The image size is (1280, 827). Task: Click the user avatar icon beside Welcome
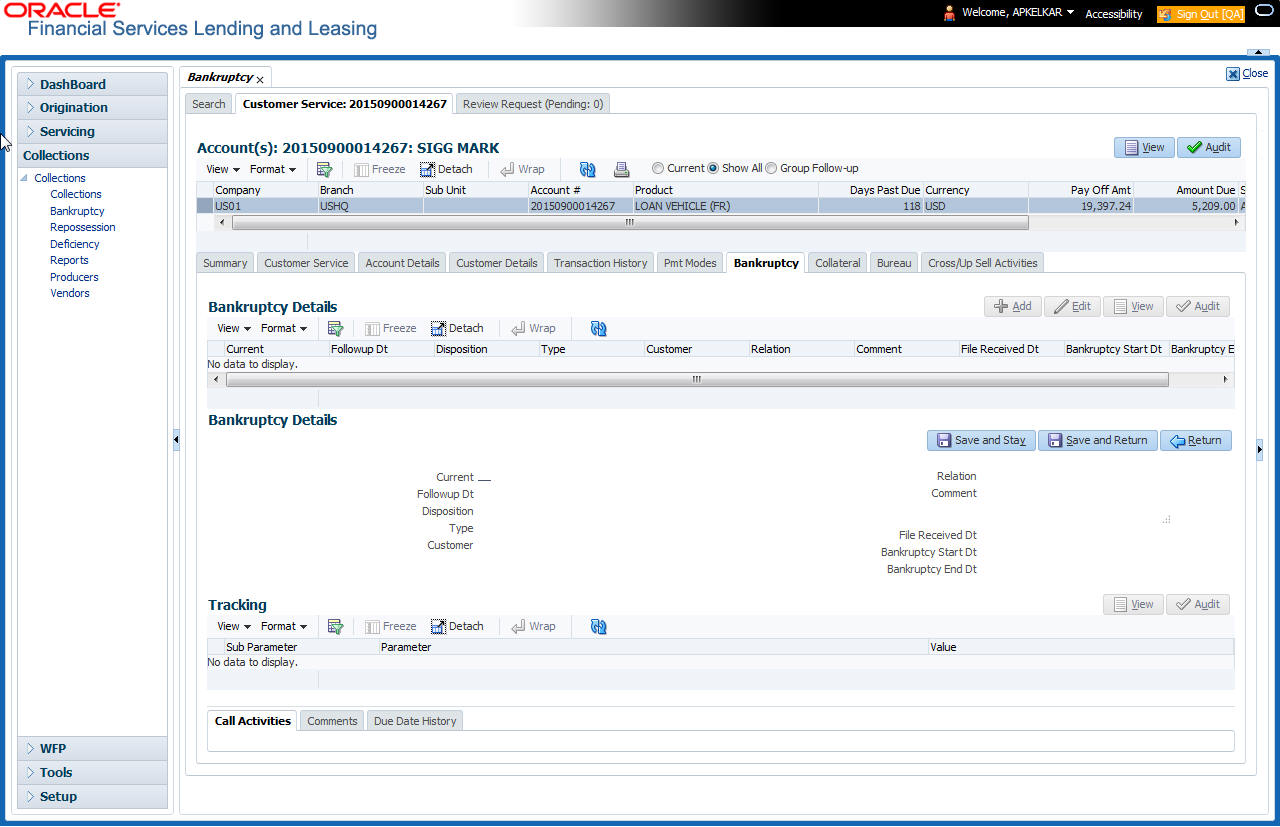click(949, 13)
